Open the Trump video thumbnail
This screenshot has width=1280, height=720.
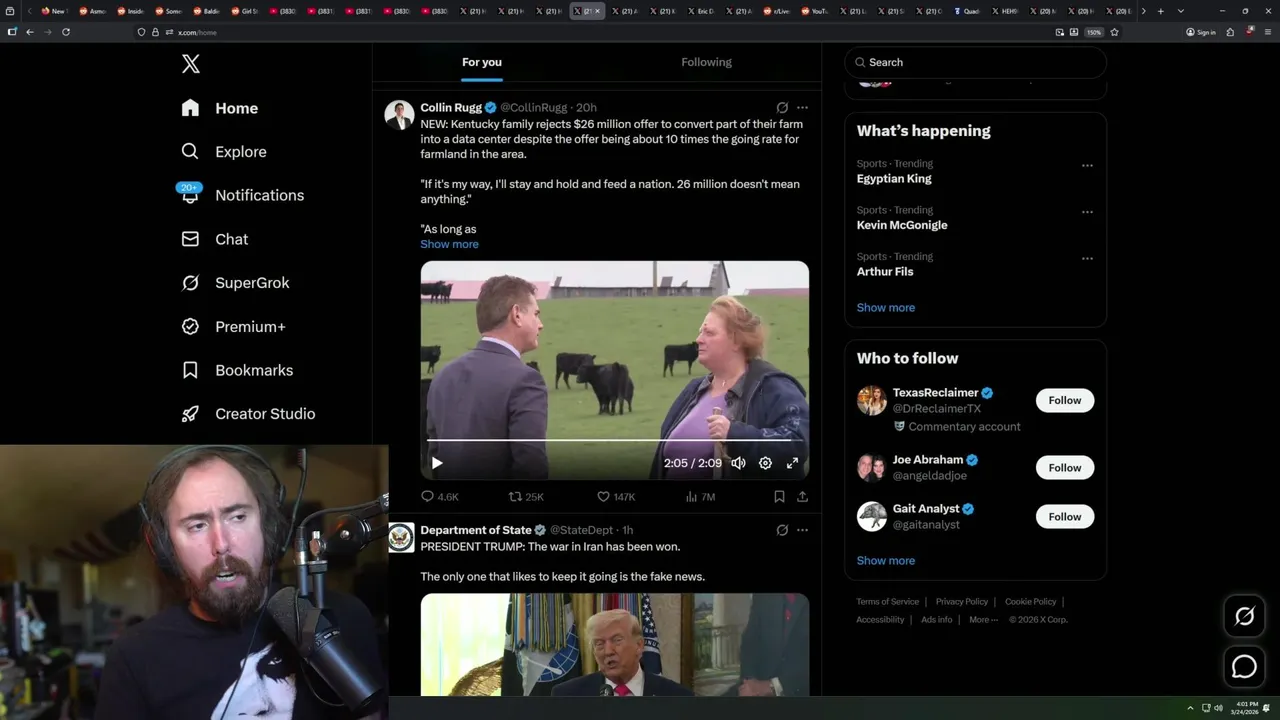(x=614, y=644)
